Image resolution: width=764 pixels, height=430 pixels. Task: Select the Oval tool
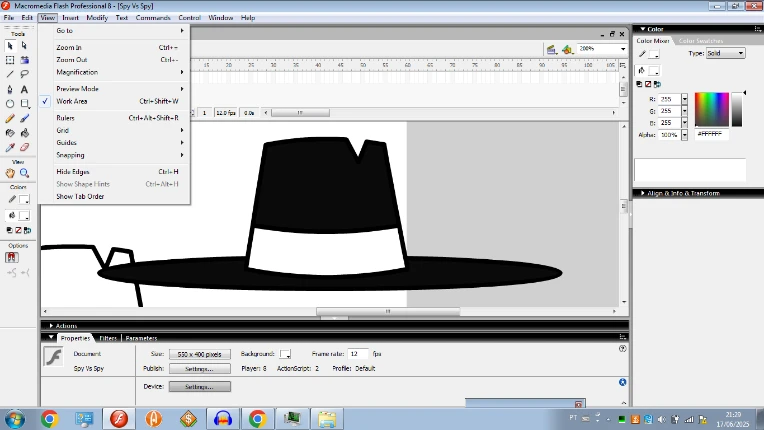point(10,104)
